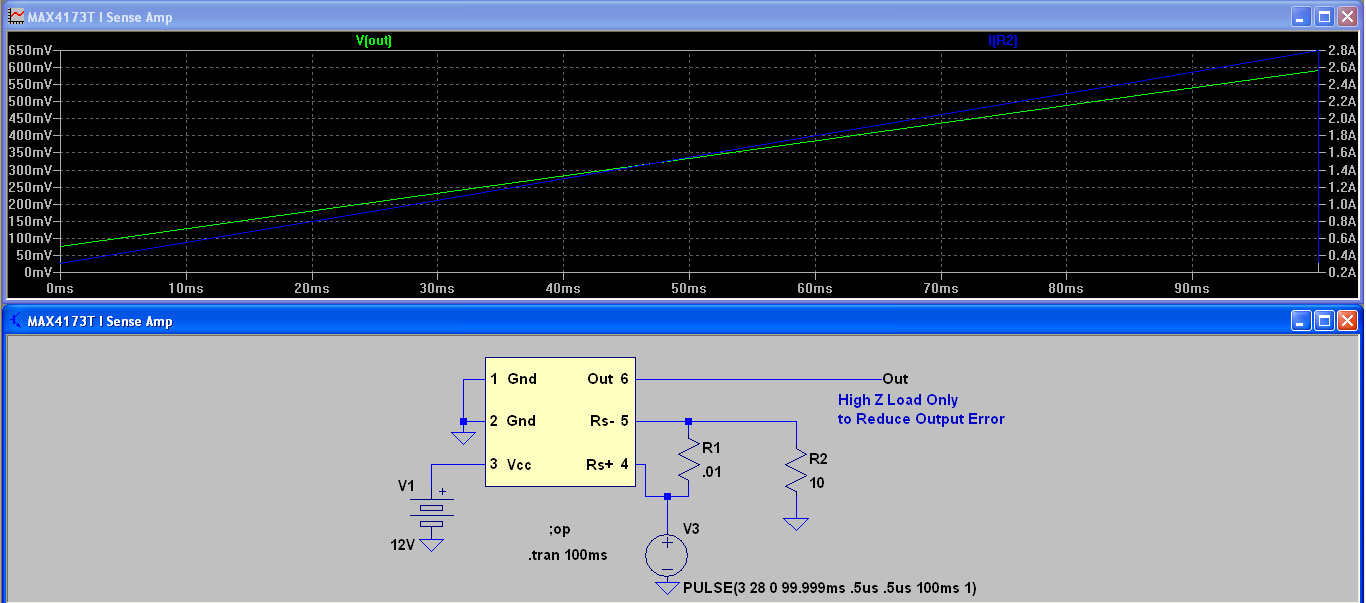This screenshot has height=603, width=1366.
Task: Click the '300mV' left axis label
Action: pyautogui.click(x=30, y=169)
